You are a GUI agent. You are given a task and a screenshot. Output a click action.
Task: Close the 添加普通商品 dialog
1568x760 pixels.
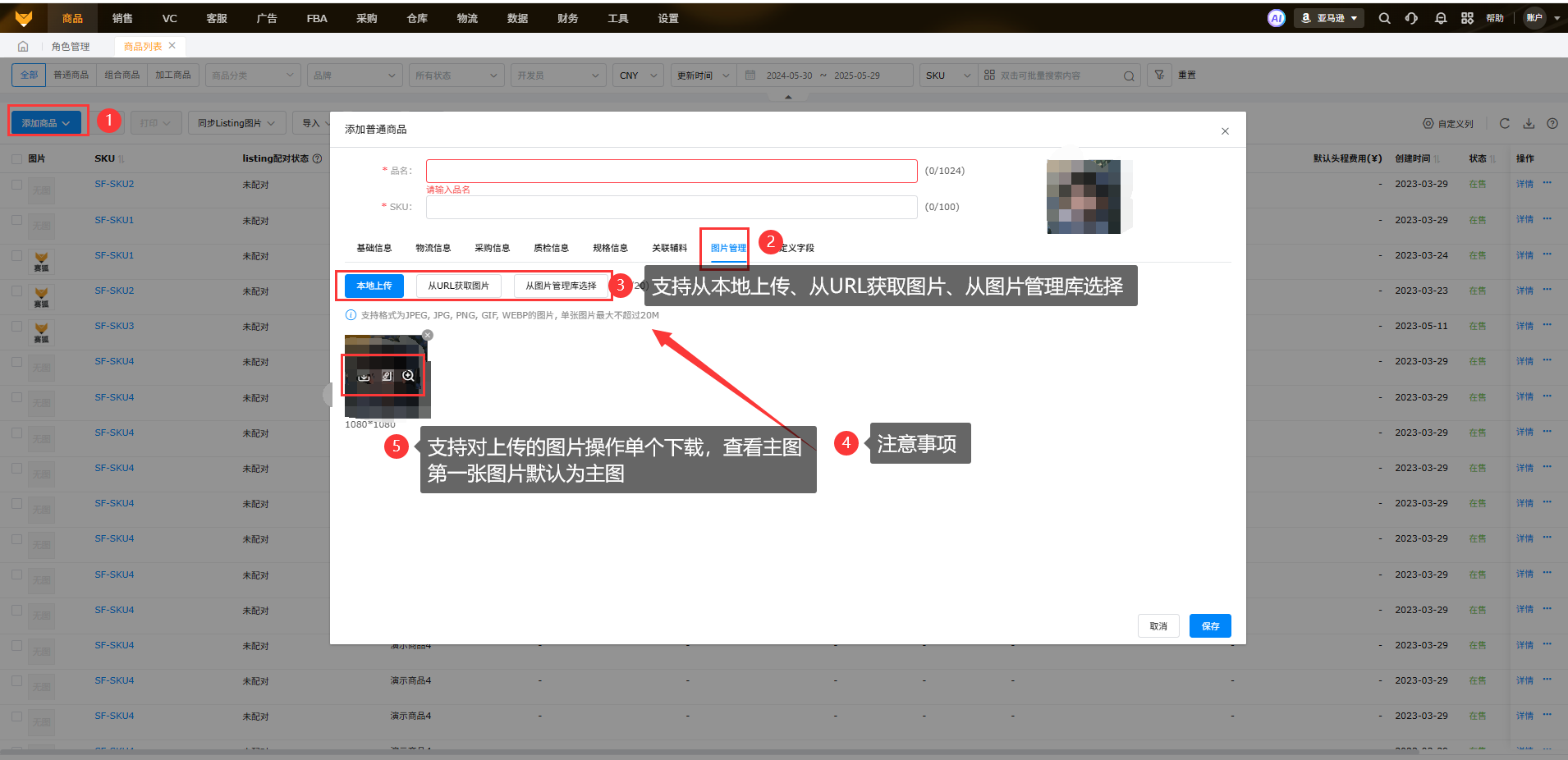tap(1225, 131)
